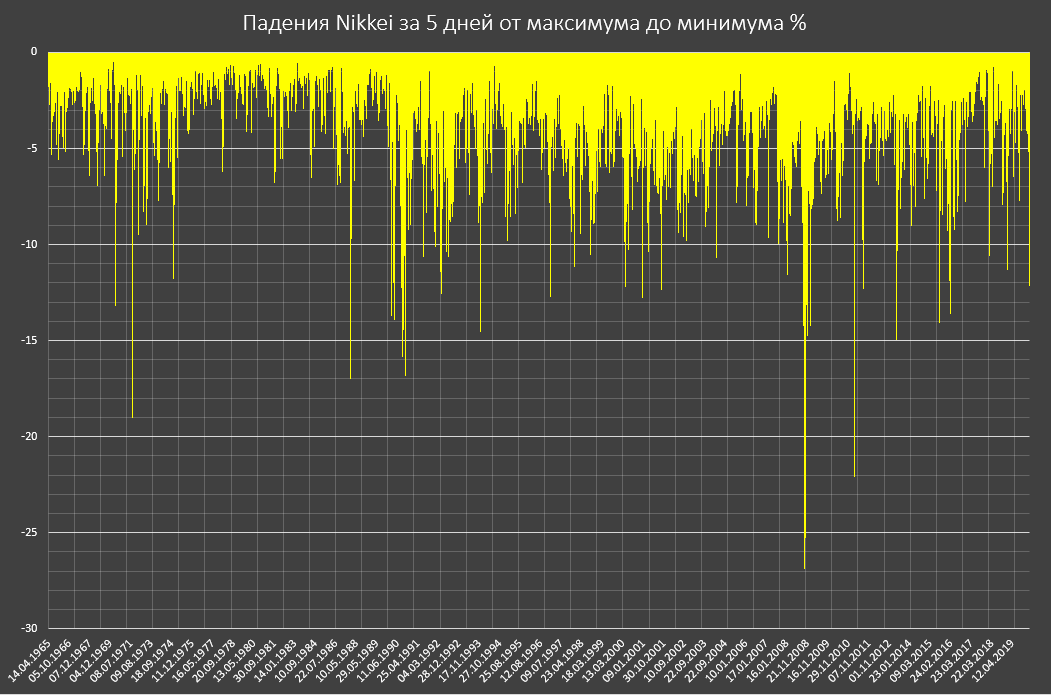Image resolution: width=1051 pixels, height=695 pixels.
Task: Click the x-axis date 28.12.1992
Action: 438,661
